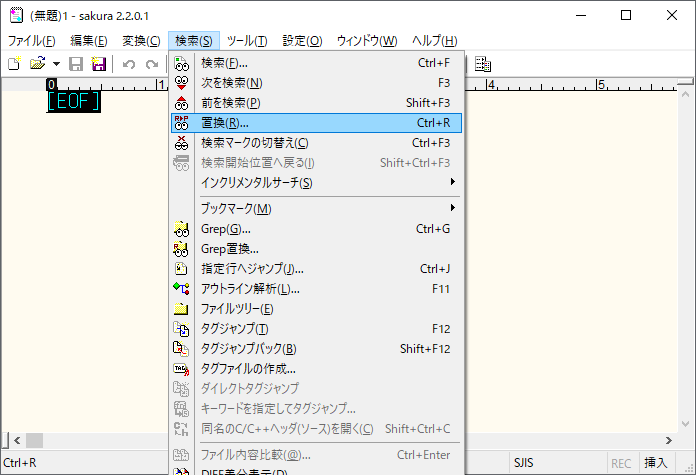This screenshot has width=696, height=475.
Task: Click vertical scrollbar up arrow
Action: pyautogui.click(x=685, y=95)
